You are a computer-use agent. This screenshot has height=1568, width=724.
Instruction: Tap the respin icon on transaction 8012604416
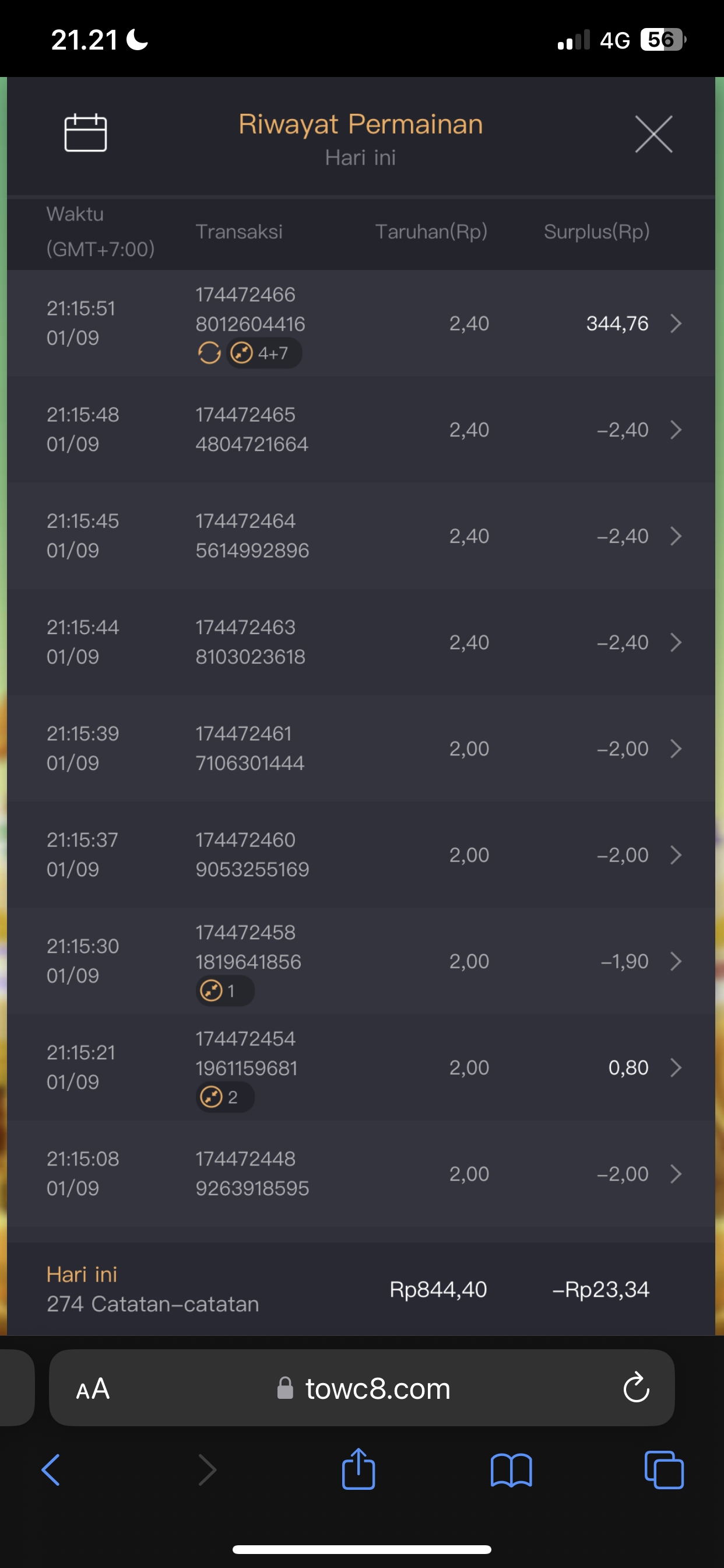pyautogui.click(x=209, y=352)
